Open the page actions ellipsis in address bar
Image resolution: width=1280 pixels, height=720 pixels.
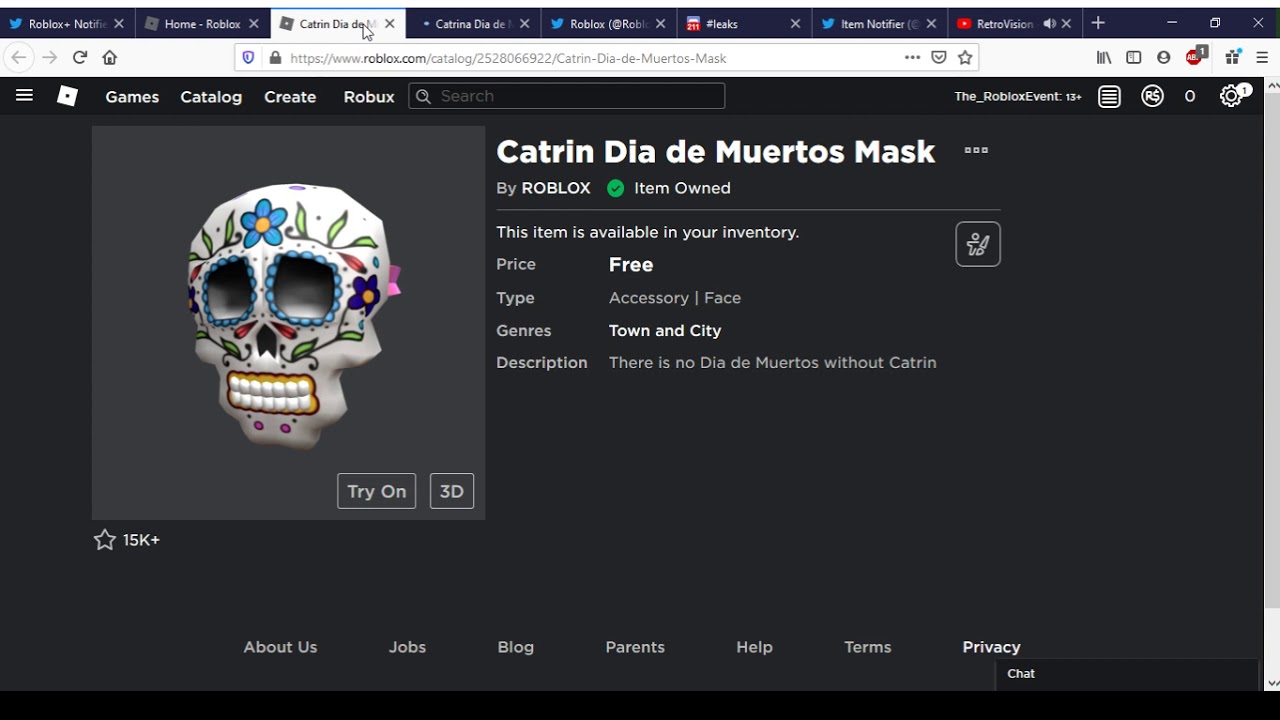(912, 58)
